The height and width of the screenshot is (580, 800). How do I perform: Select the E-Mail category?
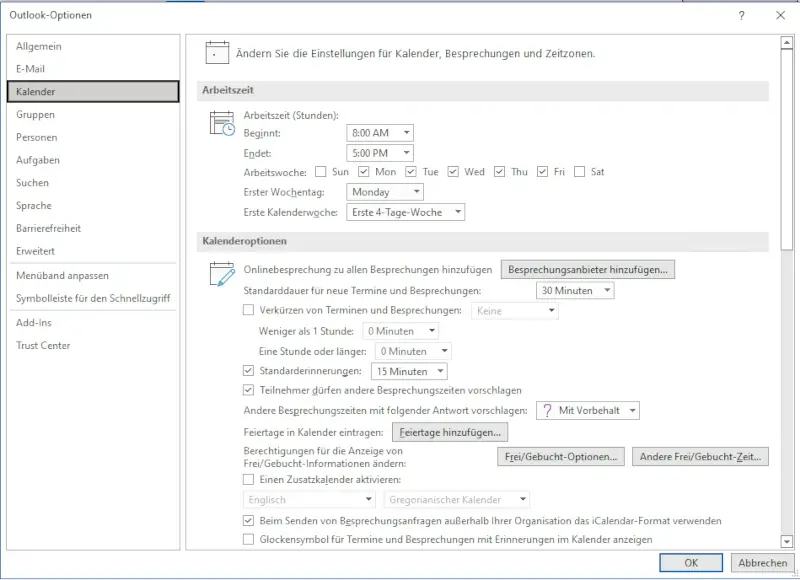point(30,69)
